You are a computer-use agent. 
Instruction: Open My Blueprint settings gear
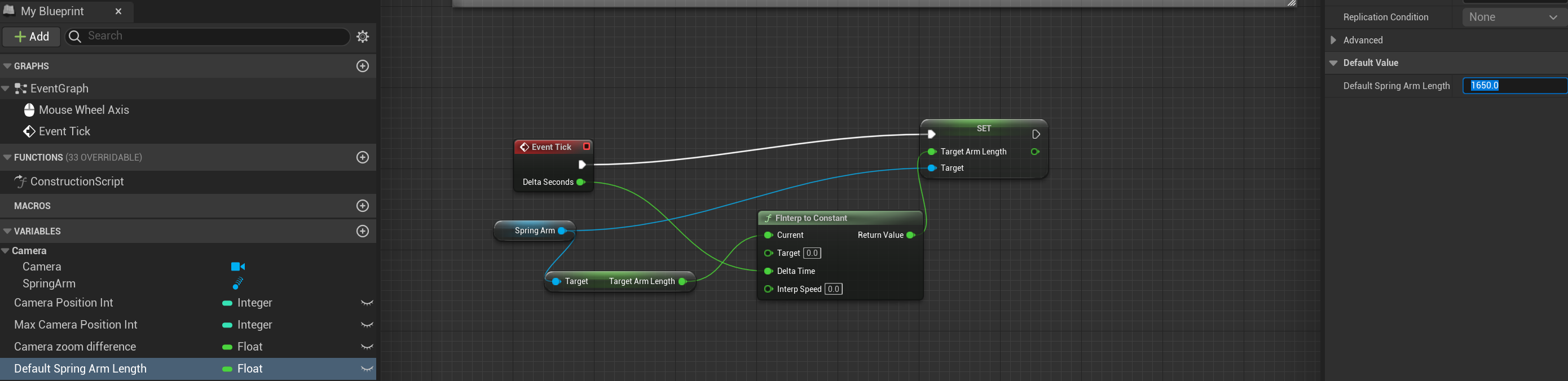(363, 37)
